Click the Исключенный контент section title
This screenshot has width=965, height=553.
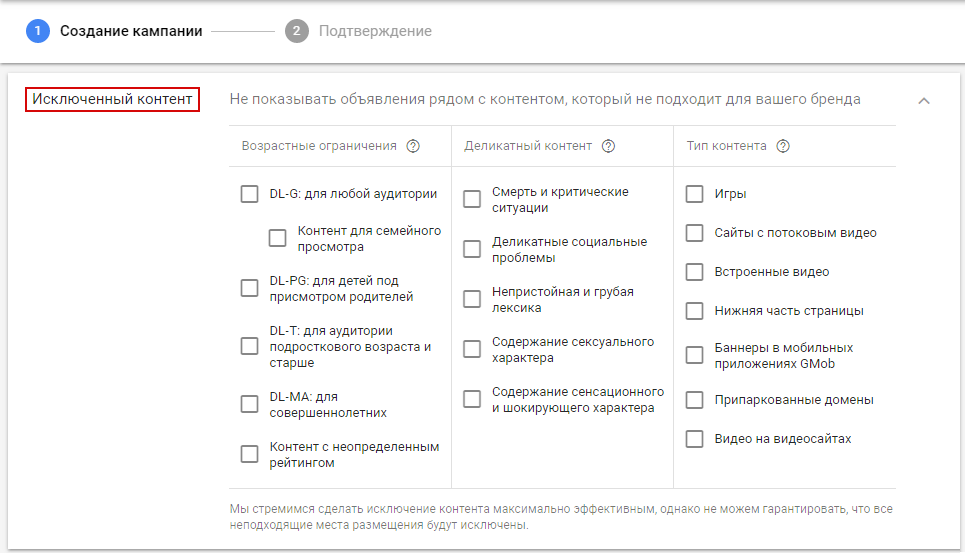point(112,99)
